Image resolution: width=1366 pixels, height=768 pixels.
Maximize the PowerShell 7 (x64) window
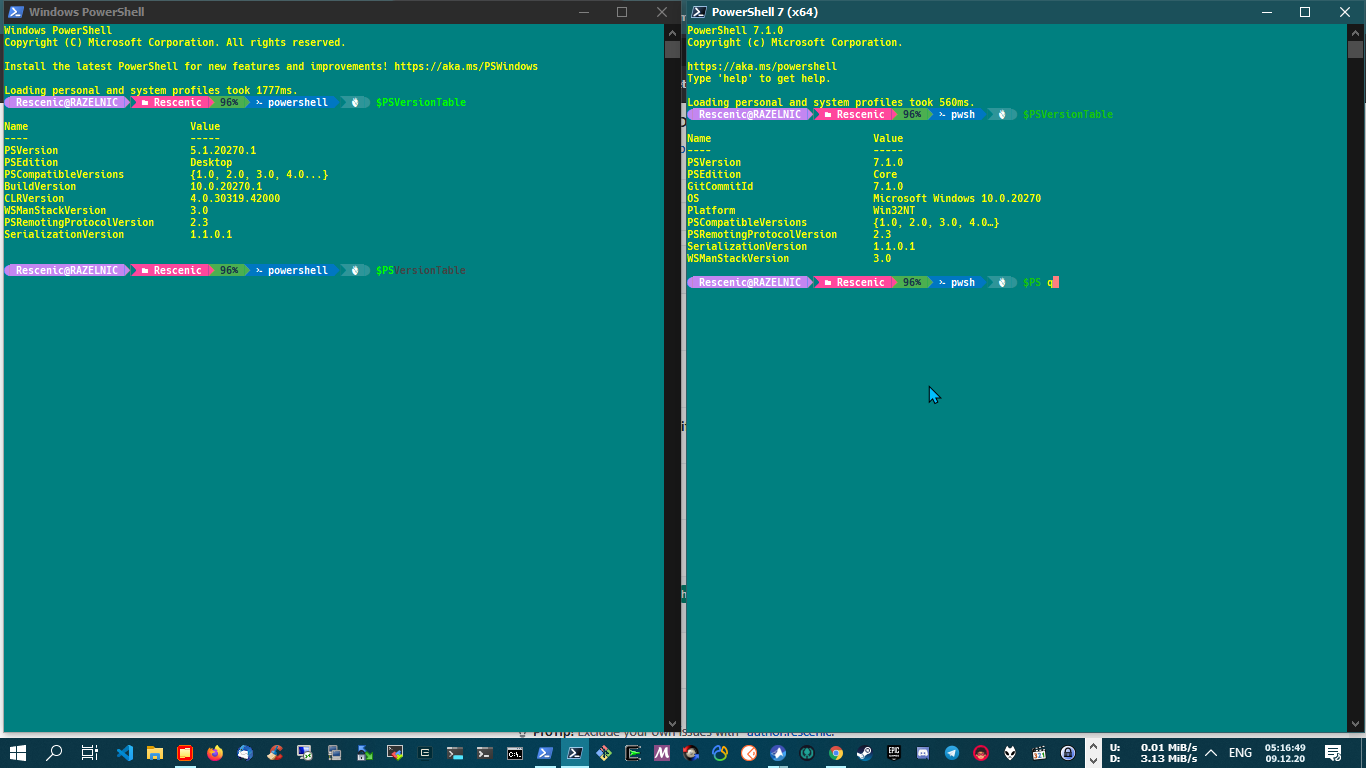[1304, 12]
